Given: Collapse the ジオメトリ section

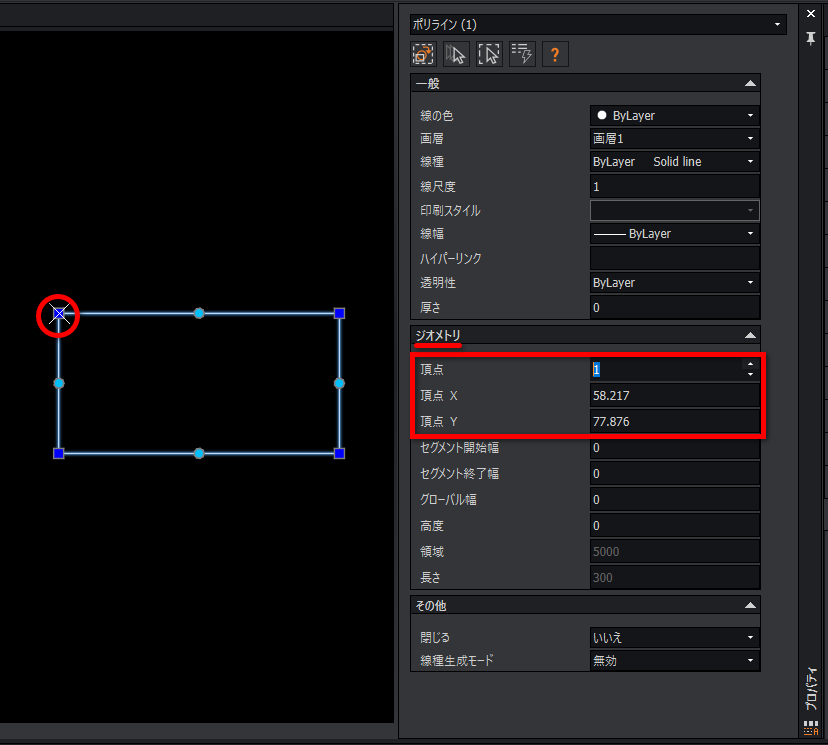Looking at the screenshot, I should (750, 335).
